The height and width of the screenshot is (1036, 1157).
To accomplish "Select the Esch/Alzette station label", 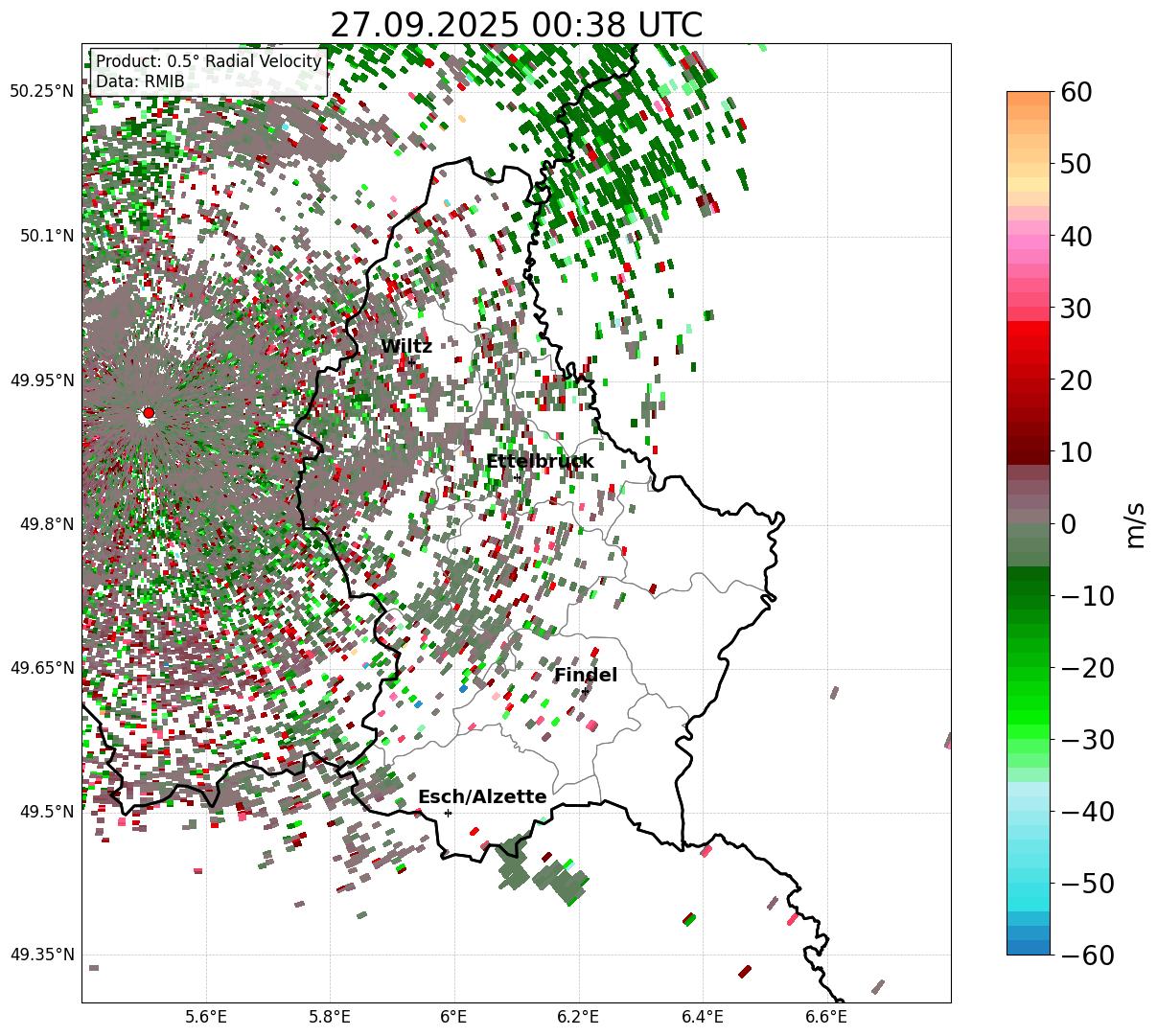I will [x=482, y=796].
